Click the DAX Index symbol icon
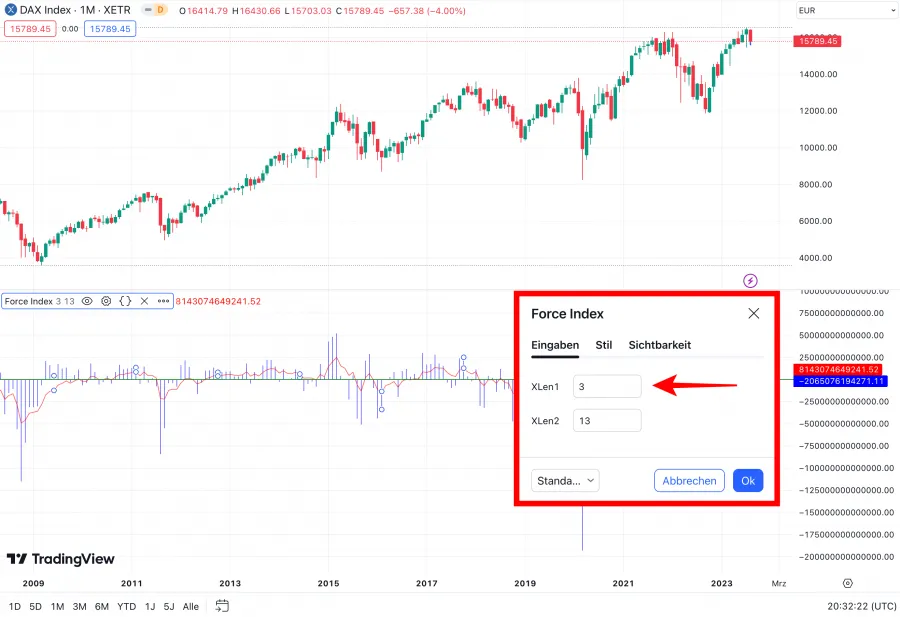This screenshot has width=900, height=617. click(11, 10)
